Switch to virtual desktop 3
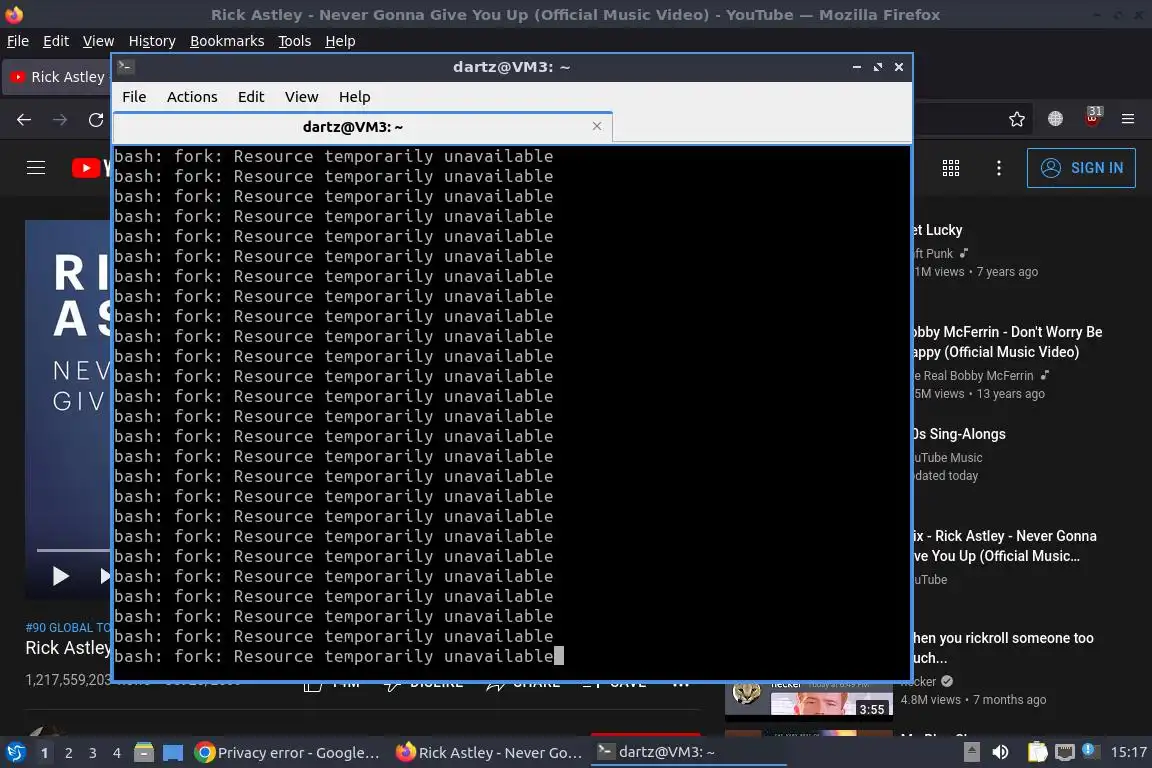Viewport: 1152px width, 768px height. click(93, 753)
